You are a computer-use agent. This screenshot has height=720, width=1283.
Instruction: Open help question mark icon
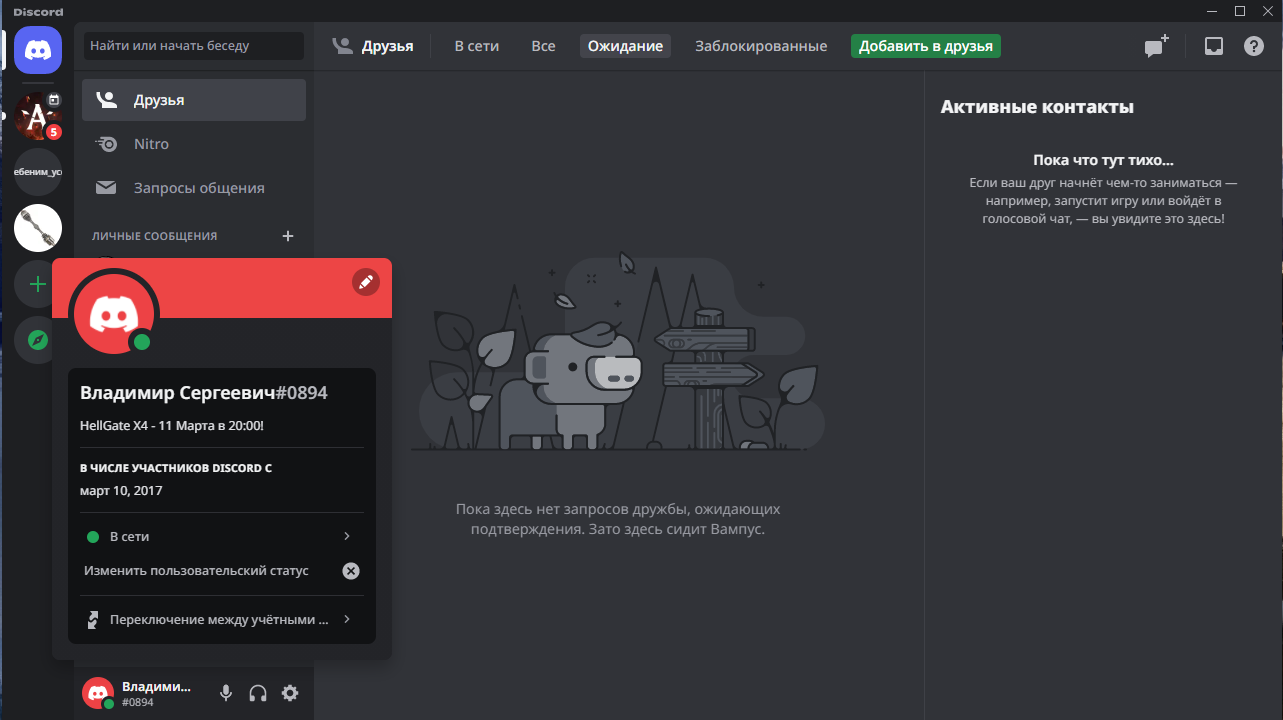click(x=1254, y=46)
